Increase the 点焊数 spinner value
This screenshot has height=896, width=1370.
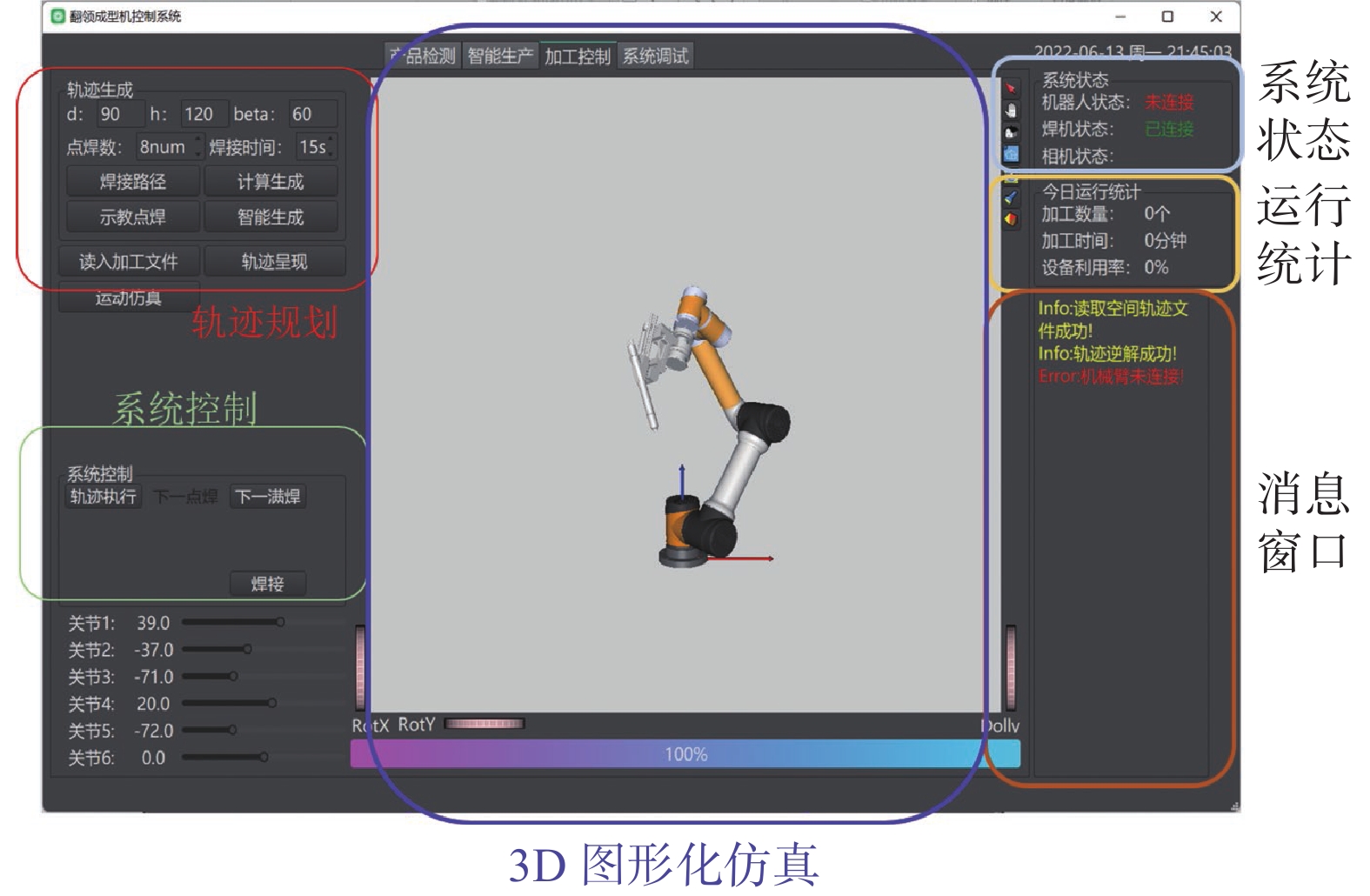(198, 141)
